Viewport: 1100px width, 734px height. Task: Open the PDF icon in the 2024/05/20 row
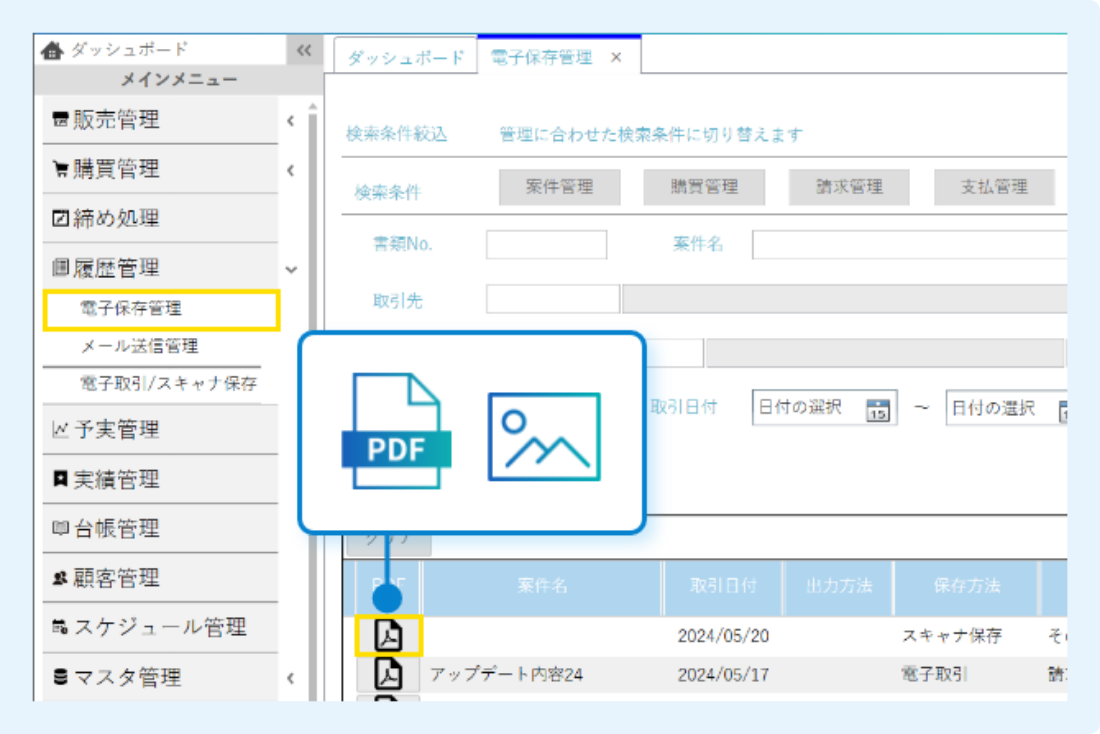tap(388, 636)
